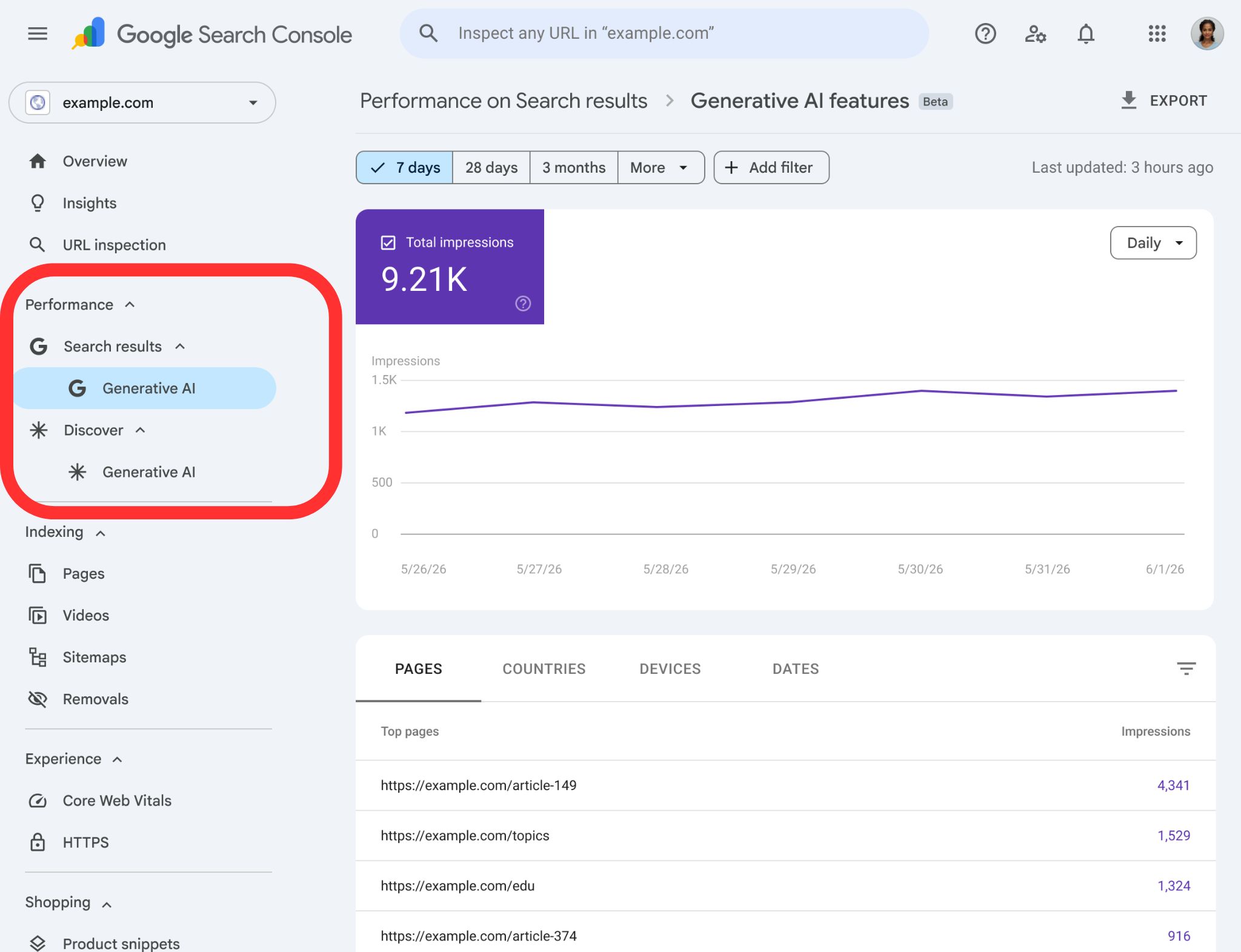Open user settings and permissions icon
This screenshot has height=952, width=1241.
point(1036,34)
